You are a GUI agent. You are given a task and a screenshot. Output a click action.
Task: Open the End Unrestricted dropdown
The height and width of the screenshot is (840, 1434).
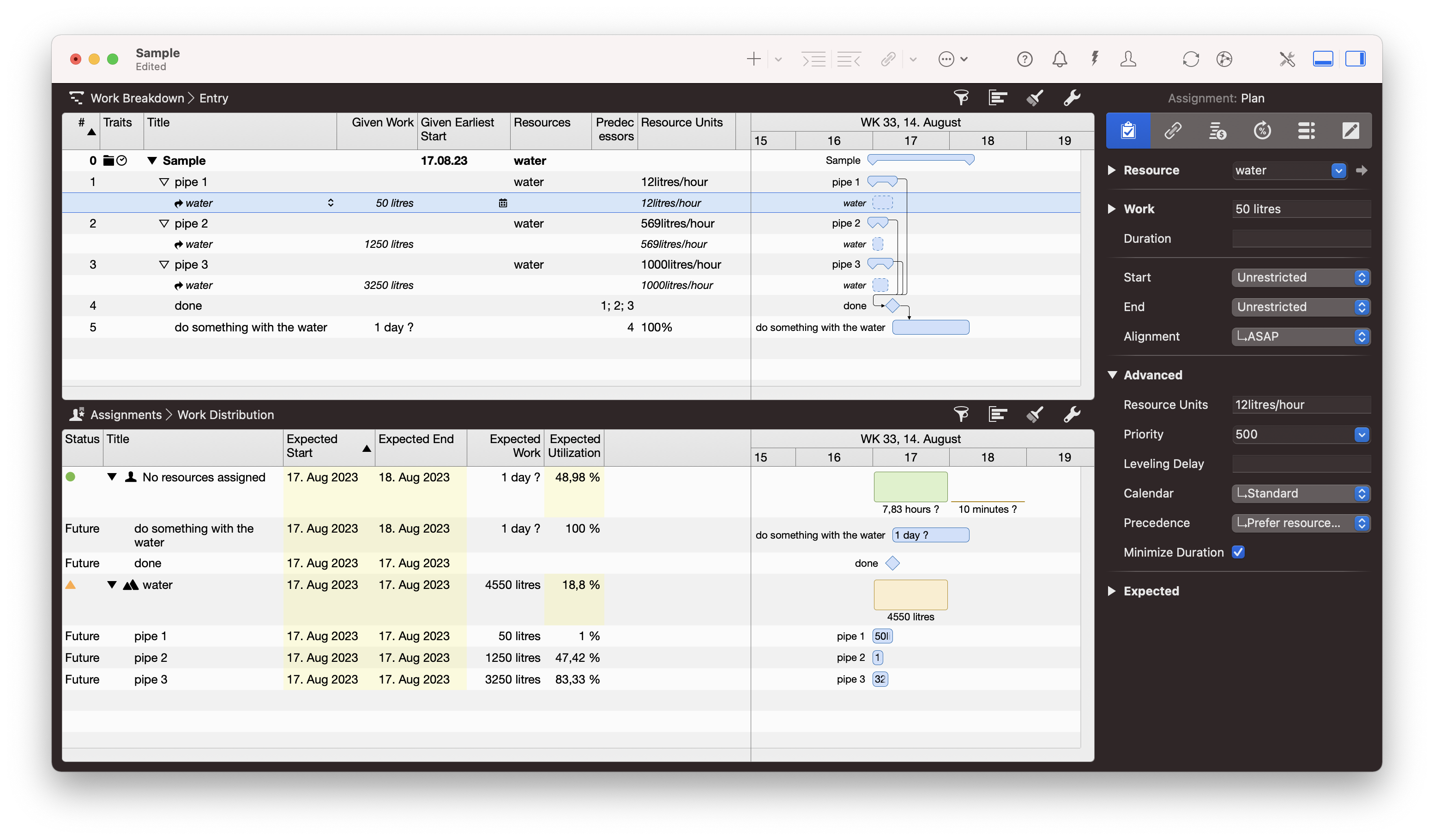tap(1301, 307)
